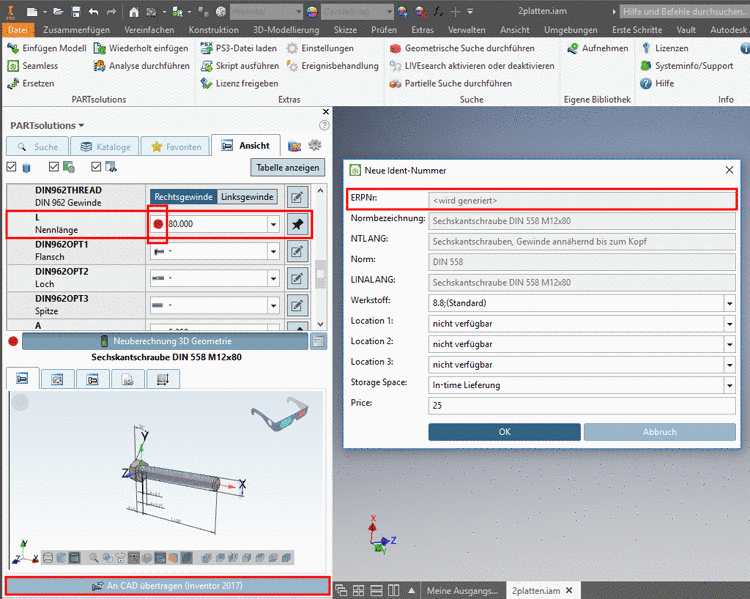Start Partielle Suche durchführen
The width and height of the screenshot is (750, 599).
[451, 83]
